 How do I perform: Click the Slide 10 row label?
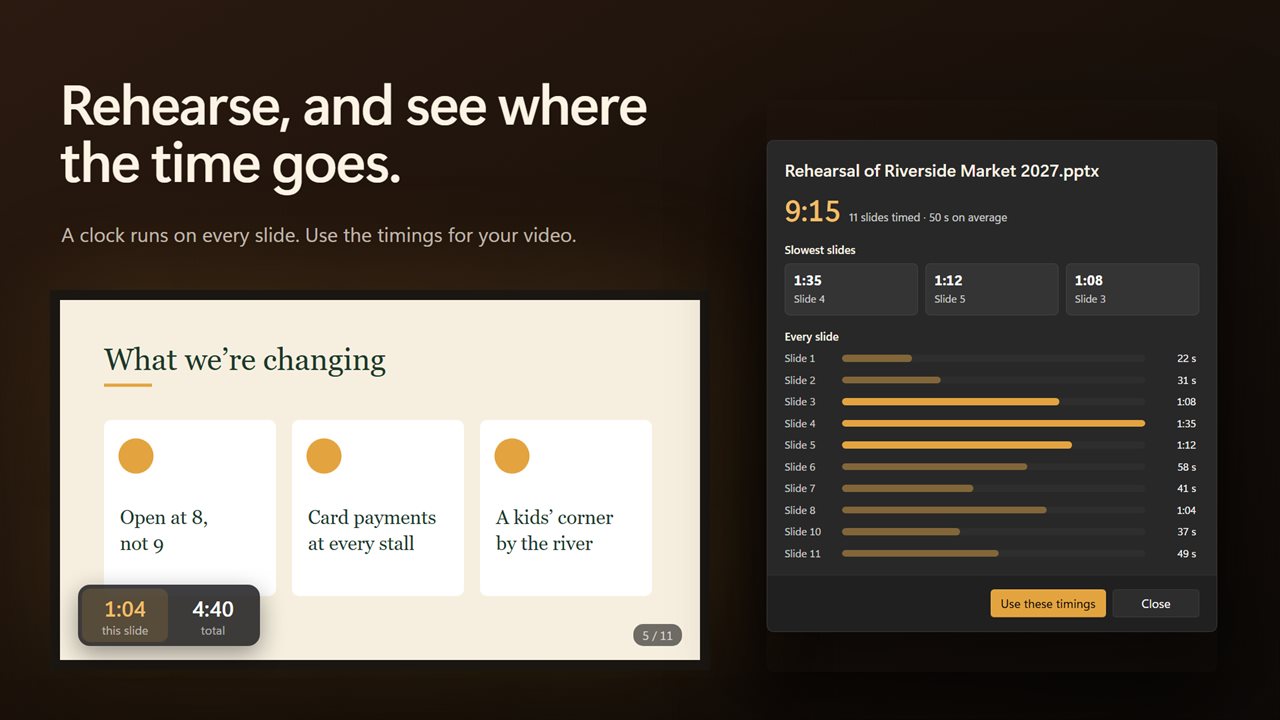click(803, 532)
